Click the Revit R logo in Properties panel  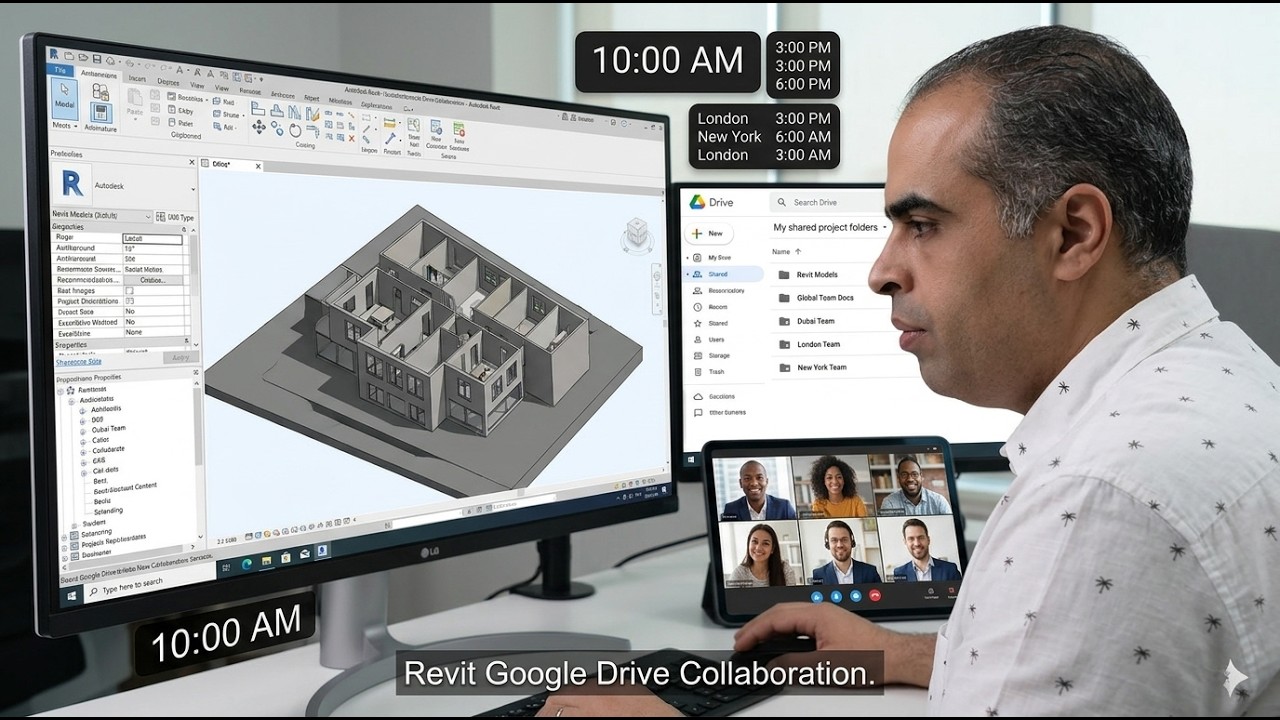[72, 183]
